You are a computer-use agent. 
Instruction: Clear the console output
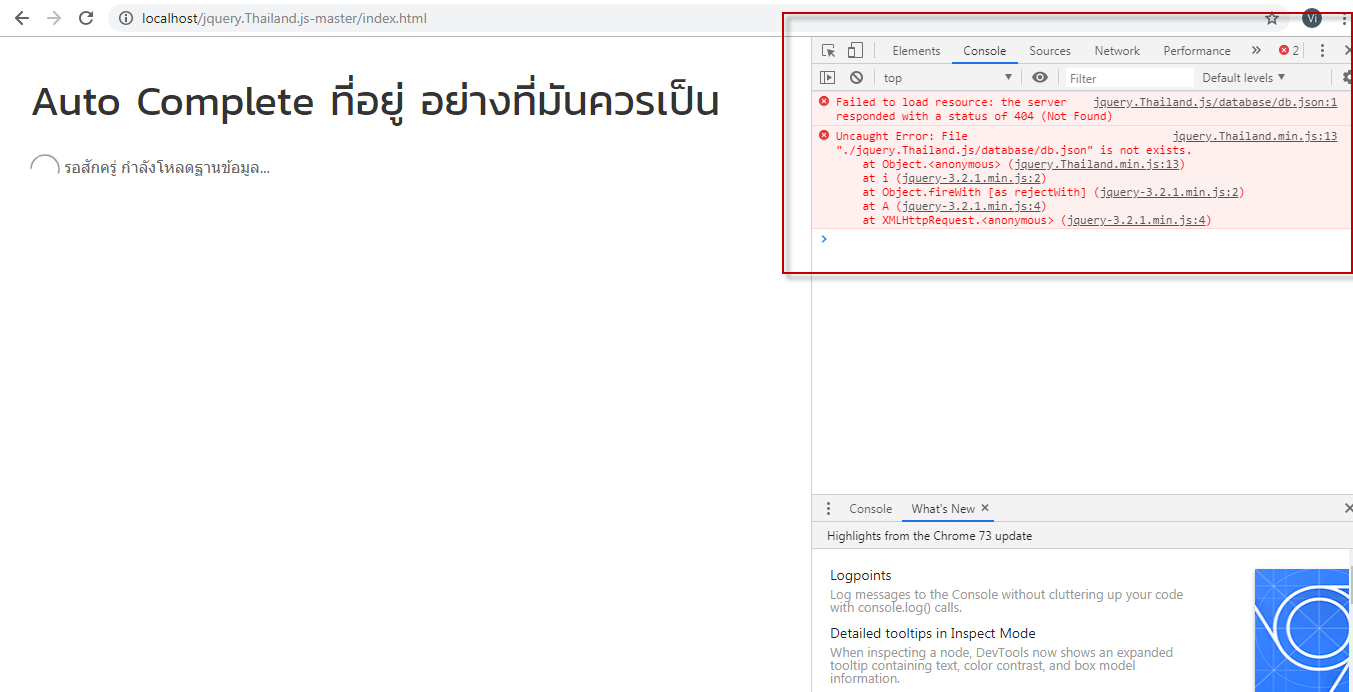coord(855,77)
